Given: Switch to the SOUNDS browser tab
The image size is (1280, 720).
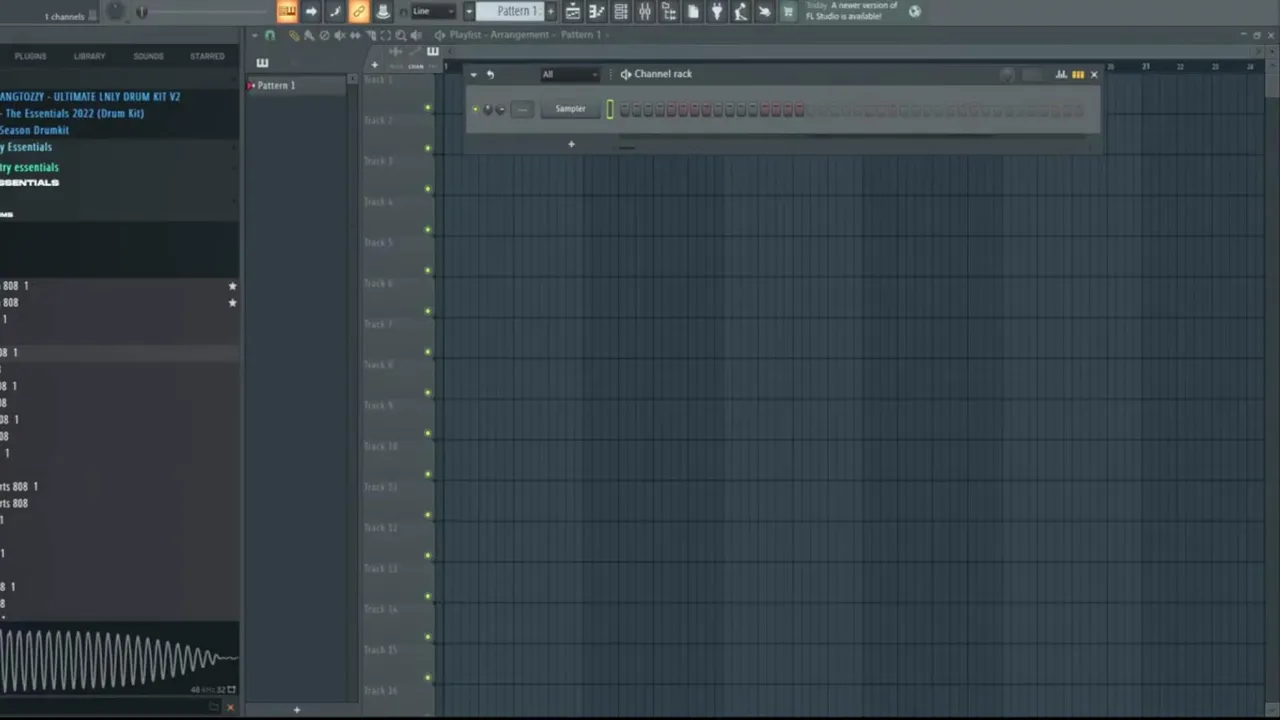Looking at the screenshot, I should 148,56.
